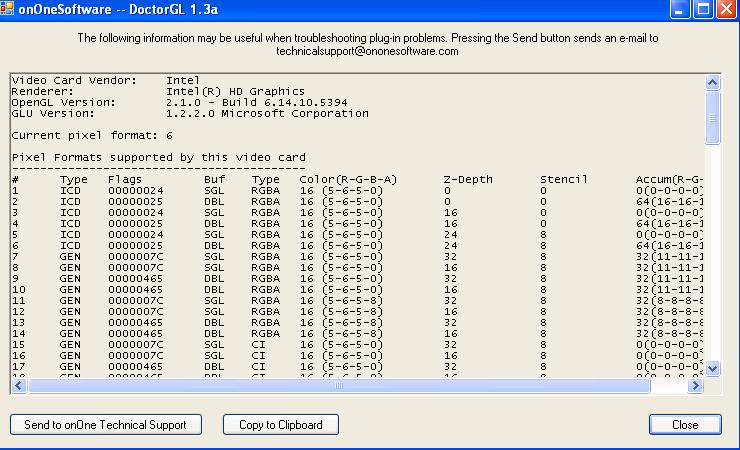
Task: Click the technicalsupport@ononesoftware.com email text
Action: coord(368,51)
